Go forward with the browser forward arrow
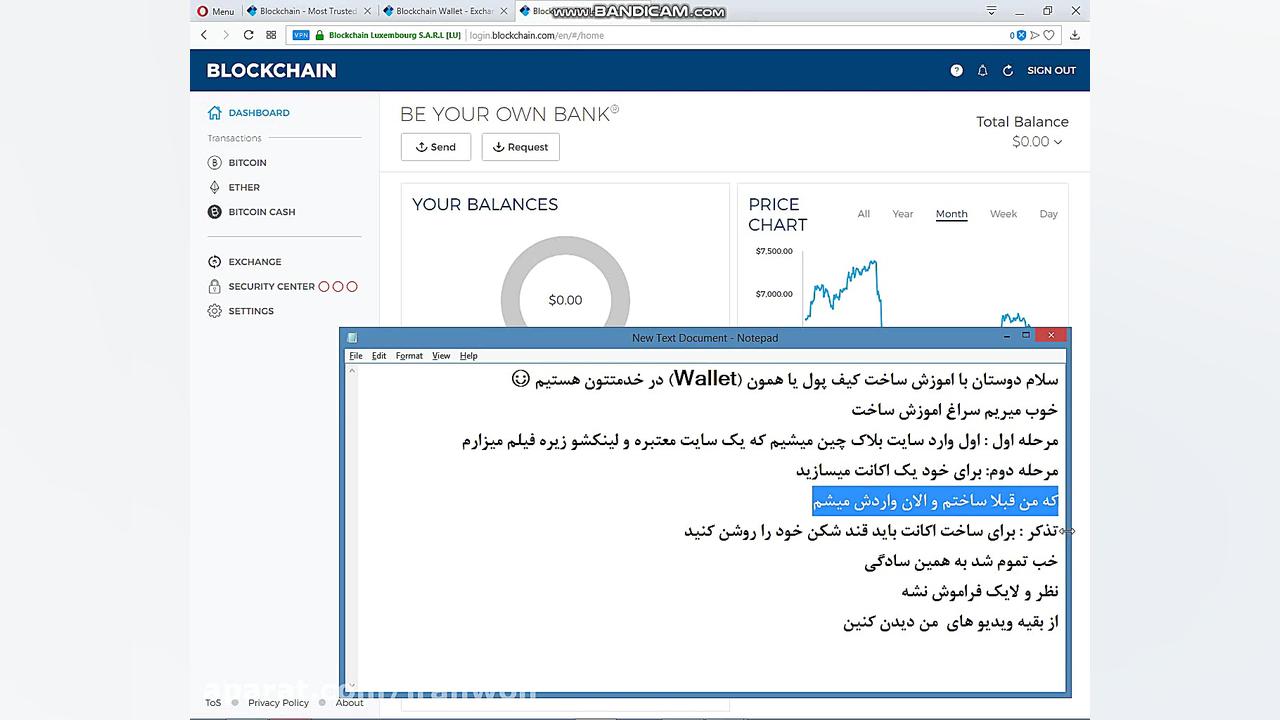 point(226,35)
